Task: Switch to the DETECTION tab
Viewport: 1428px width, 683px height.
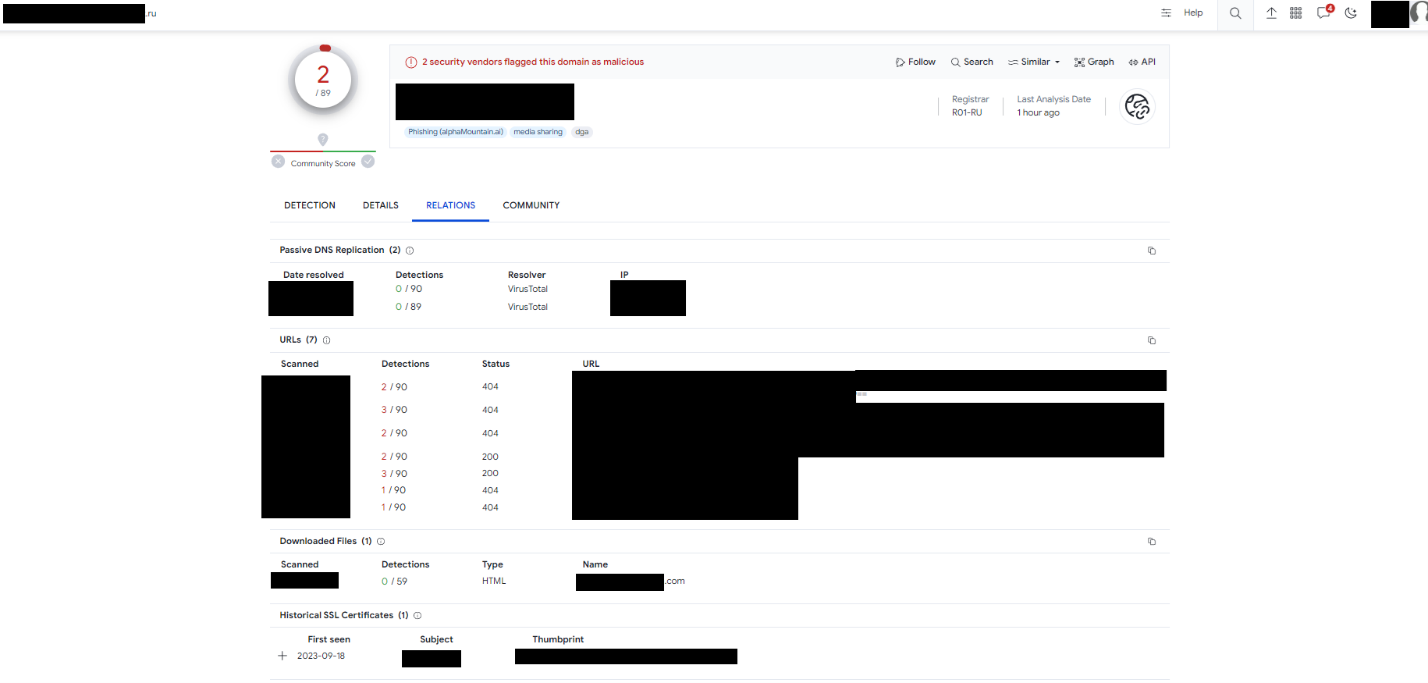Action: pyautogui.click(x=310, y=205)
